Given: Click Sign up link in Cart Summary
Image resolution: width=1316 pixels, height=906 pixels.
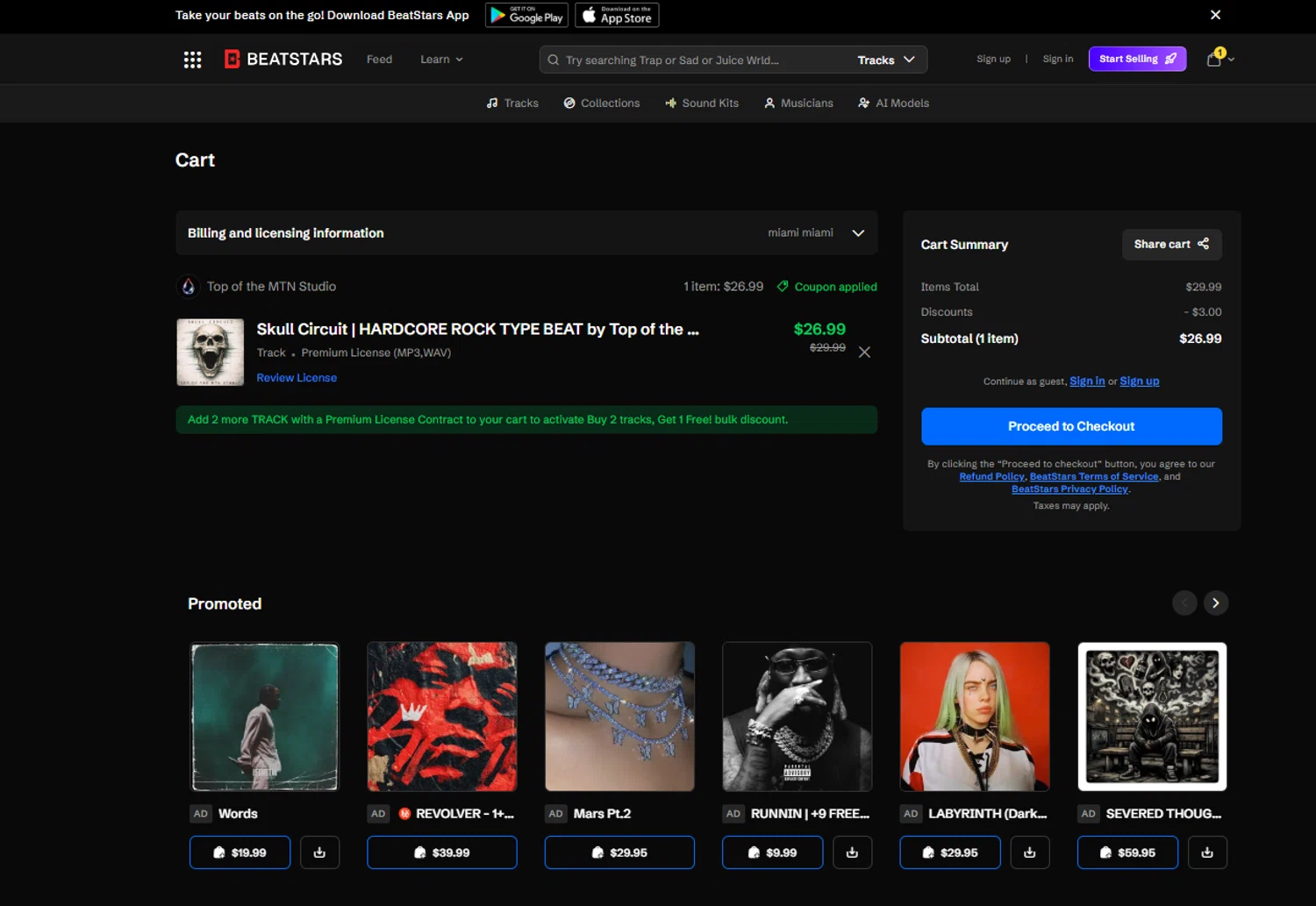Looking at the screenshot, I should click(x=1140, y=381).
